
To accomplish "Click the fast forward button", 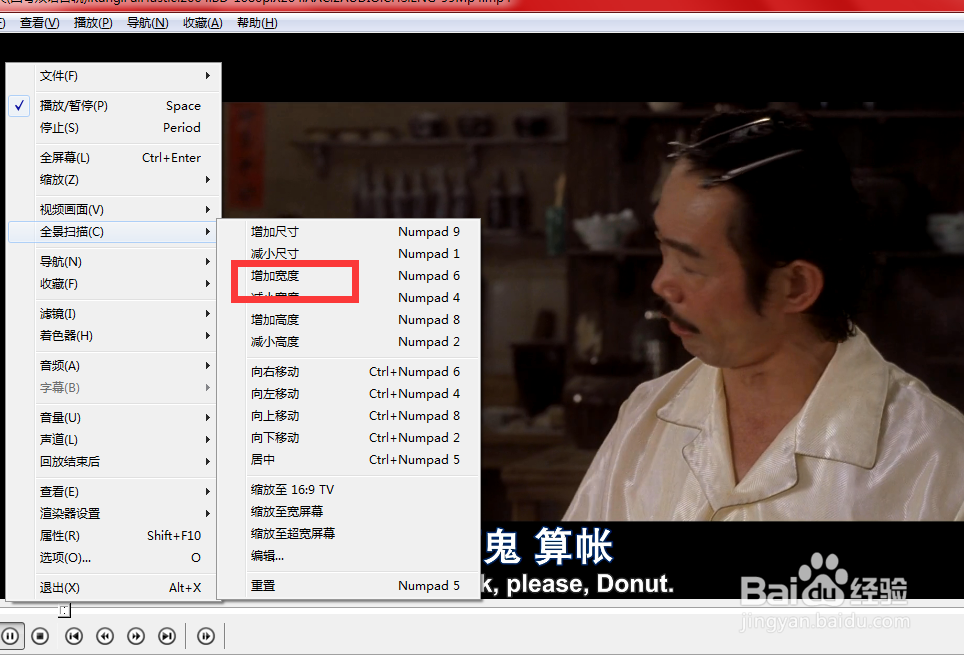I will (136, 636).
